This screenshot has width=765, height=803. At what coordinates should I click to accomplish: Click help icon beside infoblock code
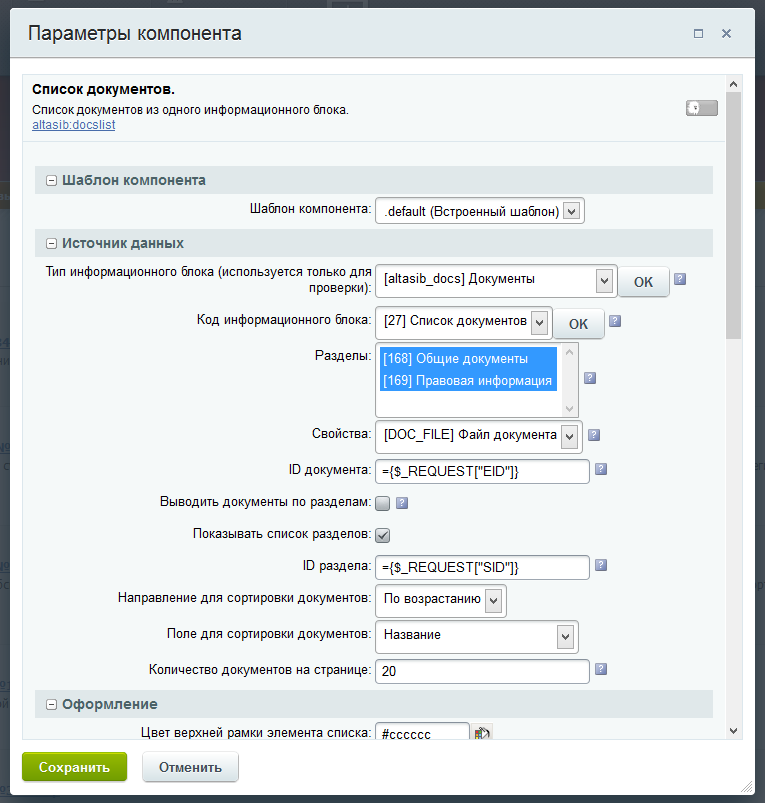[615, 321]
